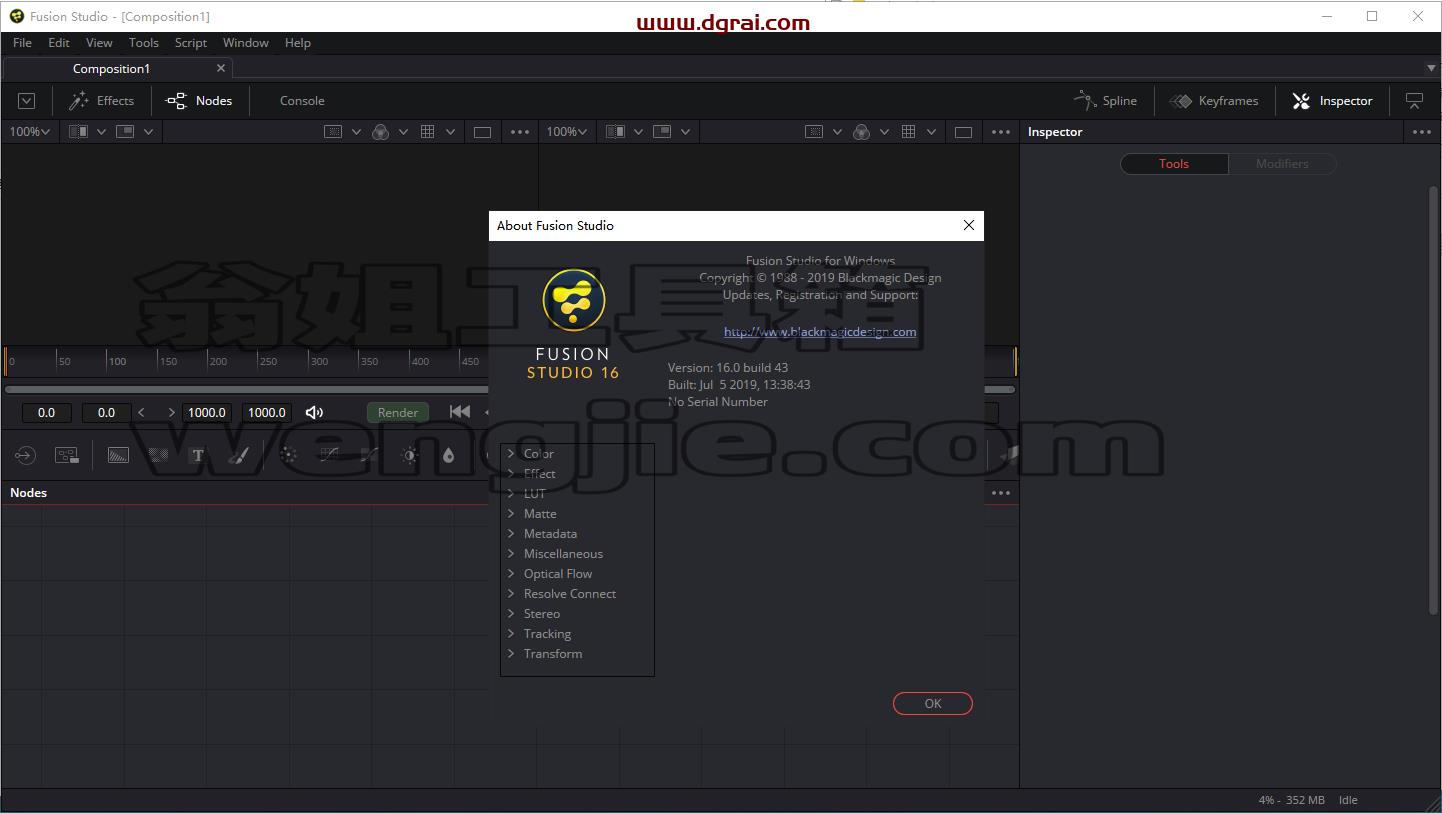The height and width of the screenshot is (813, 1442).
Task: Toggle right viewer single view layout
Action: [963, 132]
